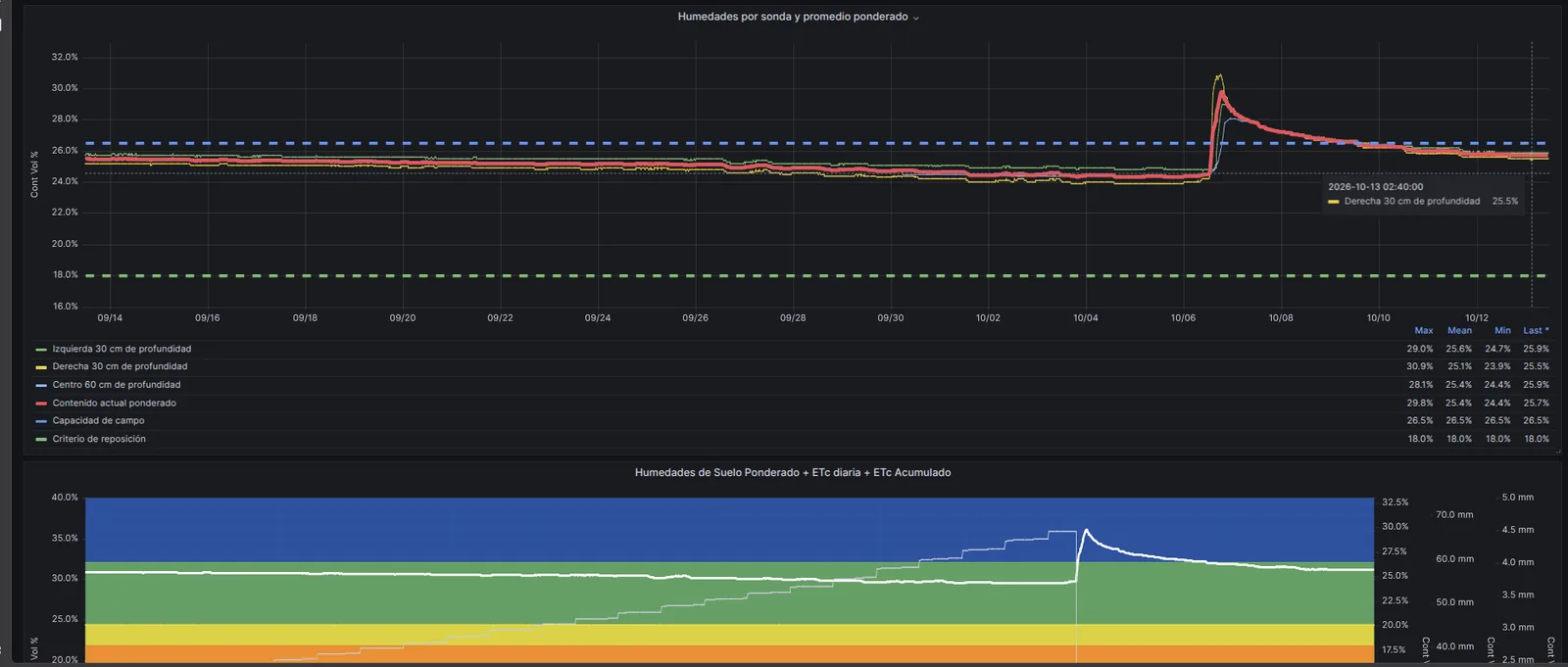Viewport: 1568px width, 667px height.
Task: Click the Last value 25.7% for Contenido actual
Action: pos(1537,403)
